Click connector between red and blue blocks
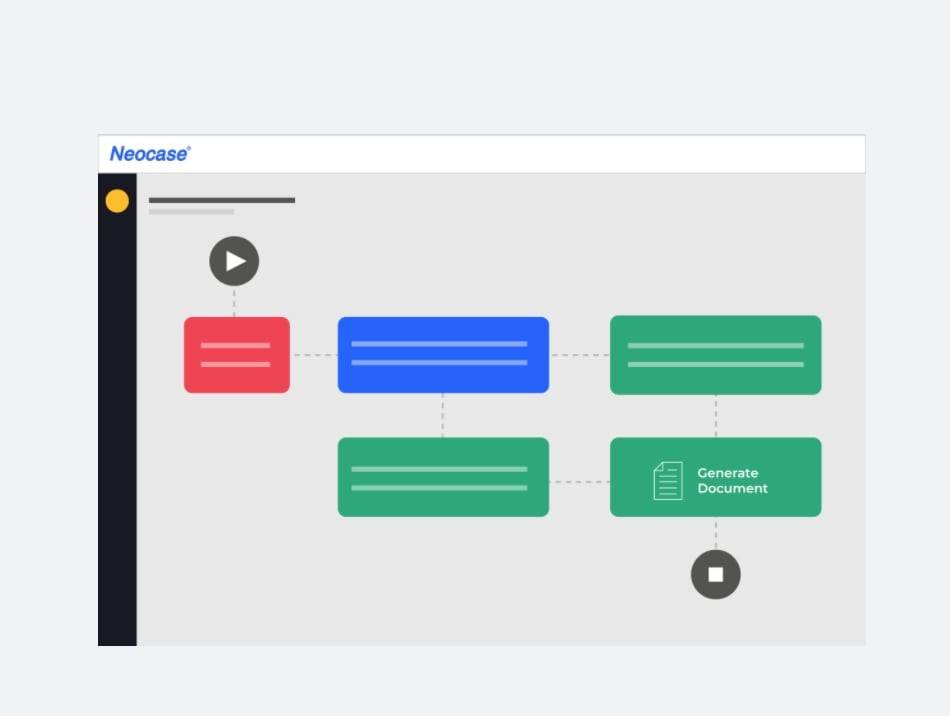Viewport: 950px width, 716px height. pos(314,355)
